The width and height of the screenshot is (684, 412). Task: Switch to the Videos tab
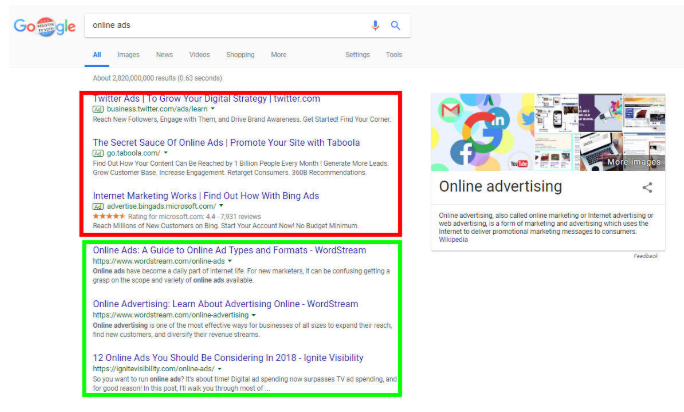199,55
